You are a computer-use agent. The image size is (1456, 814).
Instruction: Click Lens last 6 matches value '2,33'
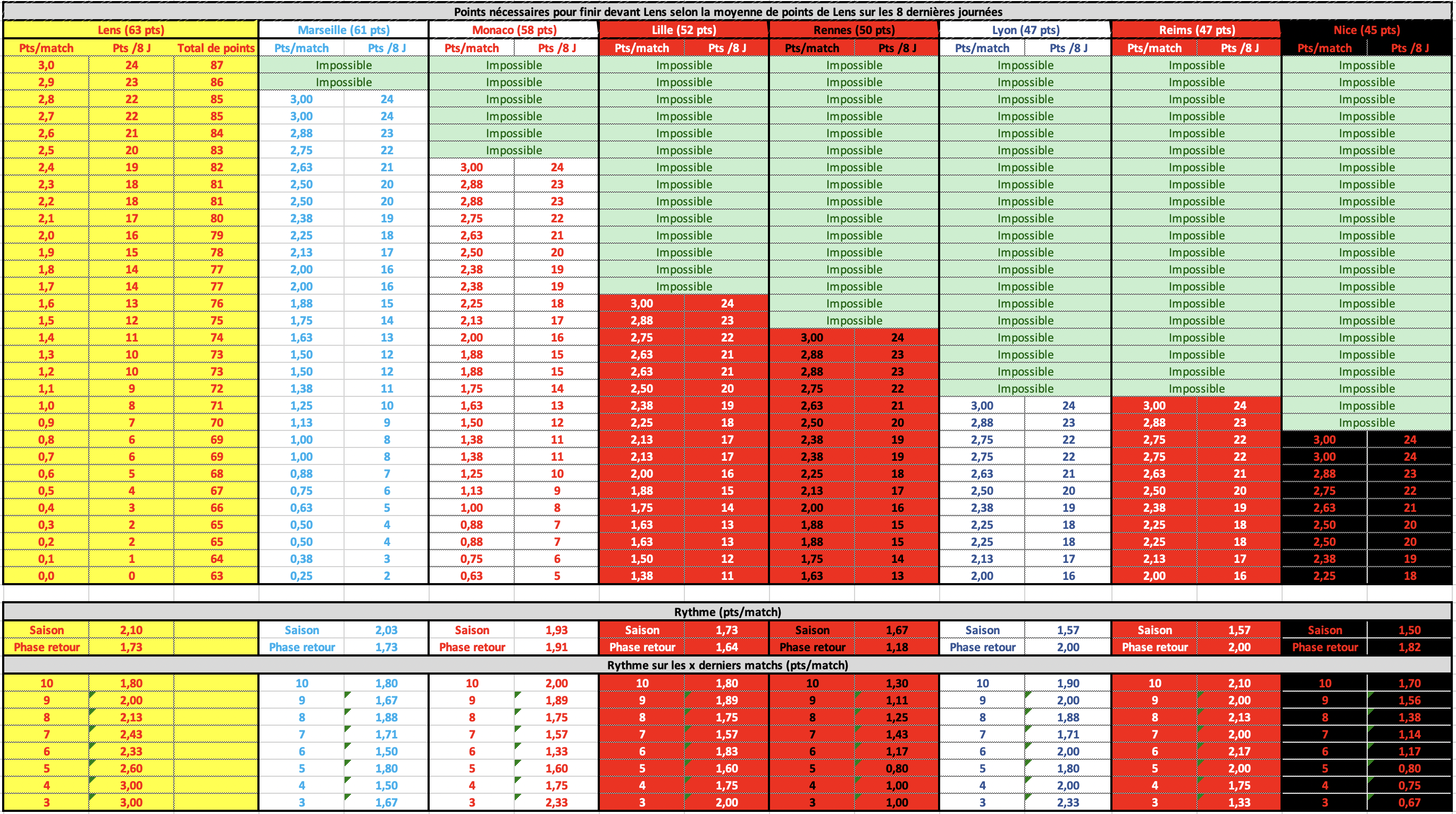click(x=131, y=751)
